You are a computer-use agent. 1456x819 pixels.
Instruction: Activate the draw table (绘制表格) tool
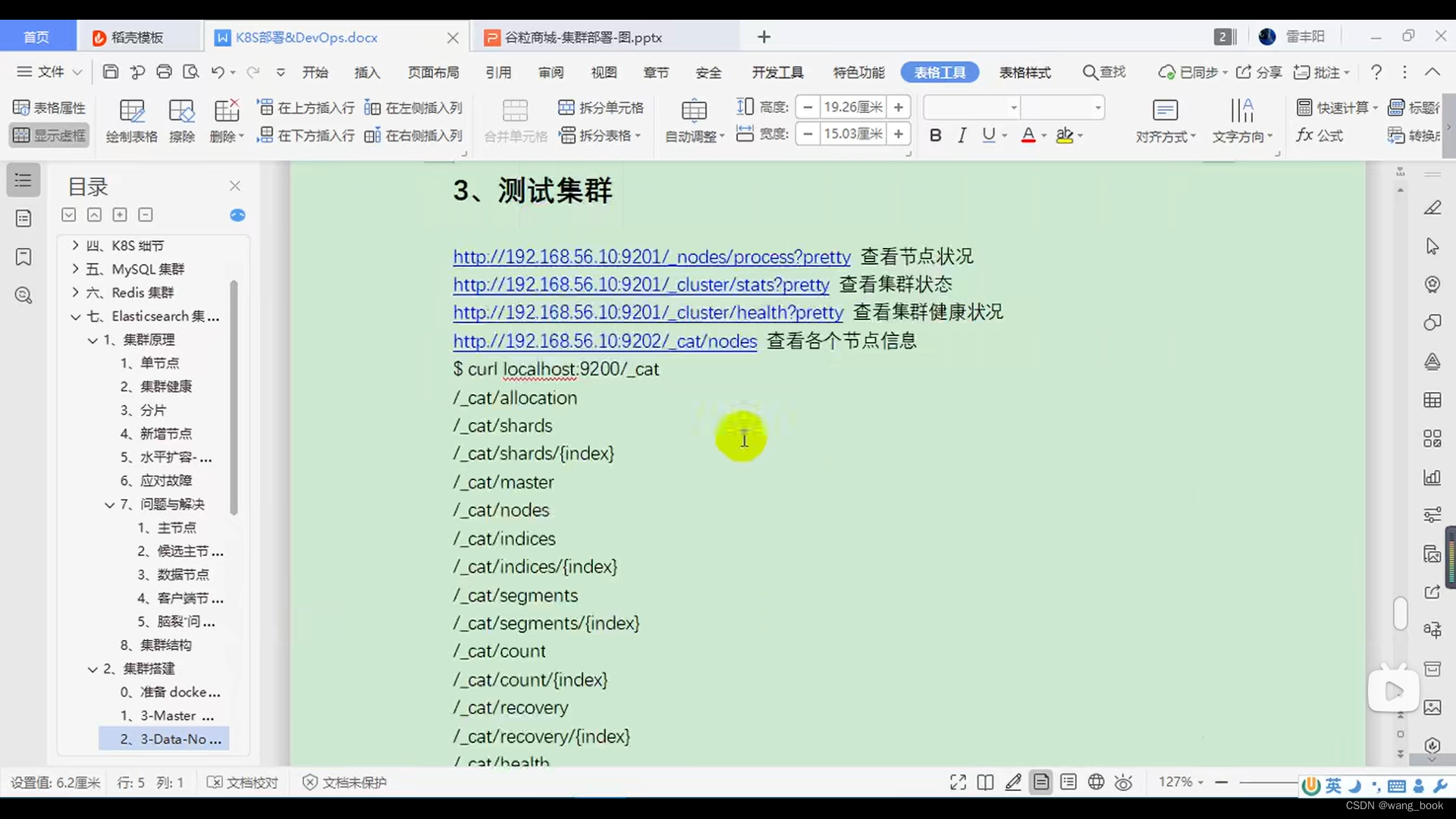coord(130,120)
